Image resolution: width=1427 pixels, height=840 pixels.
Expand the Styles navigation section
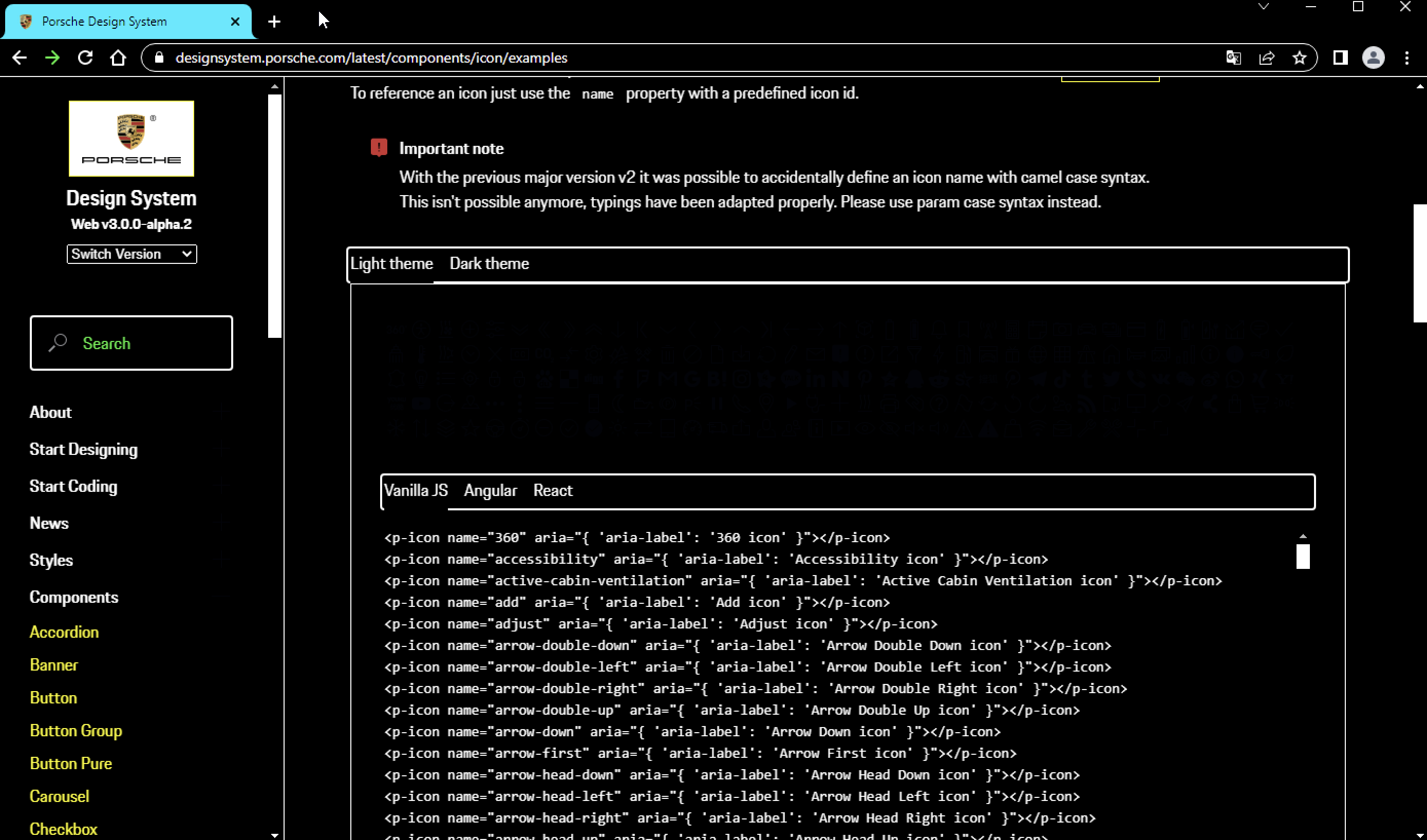pyautogui.click(x=51, y=560)
